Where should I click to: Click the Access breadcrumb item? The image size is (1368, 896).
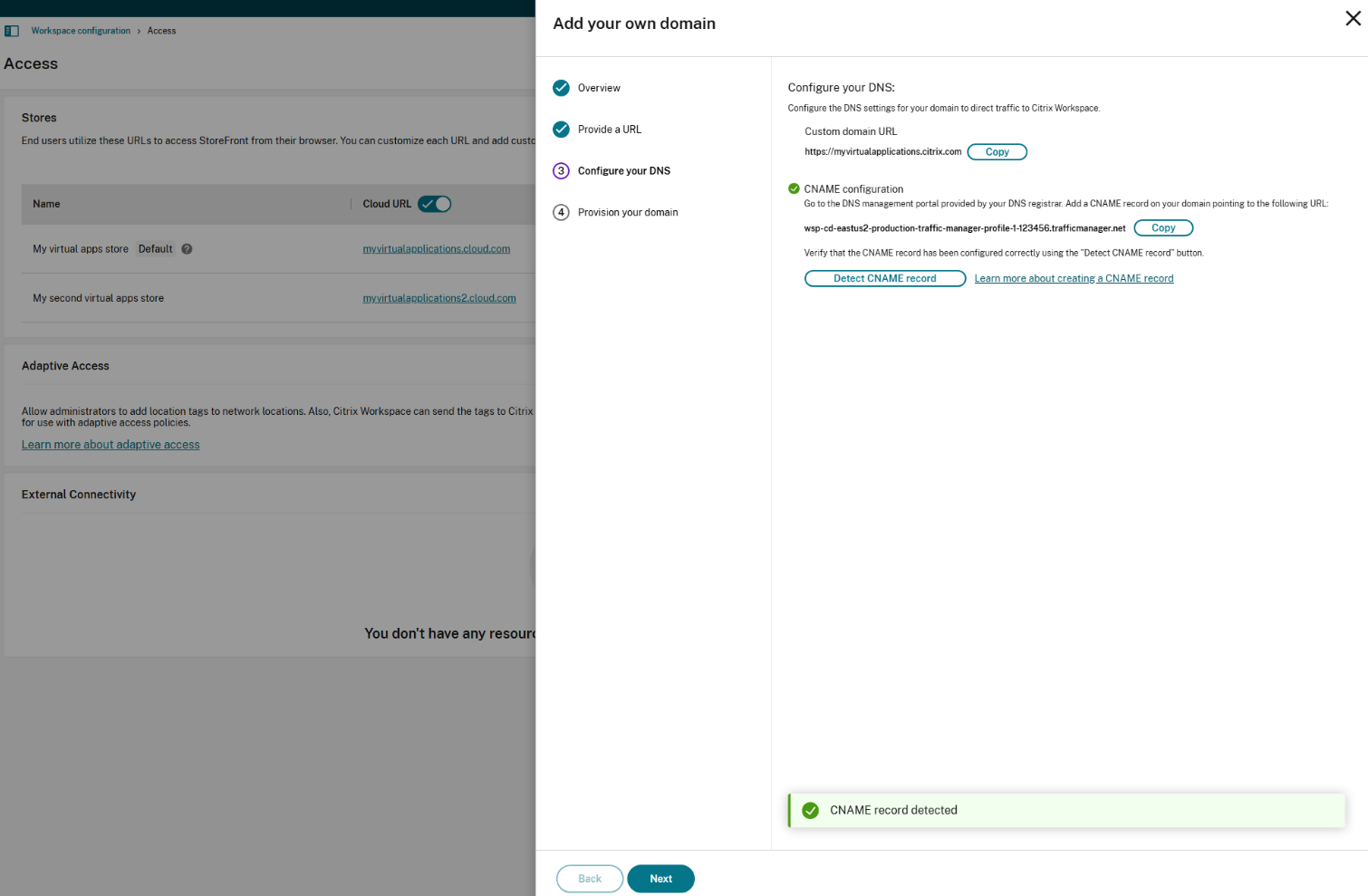click(x=161, y=31)
